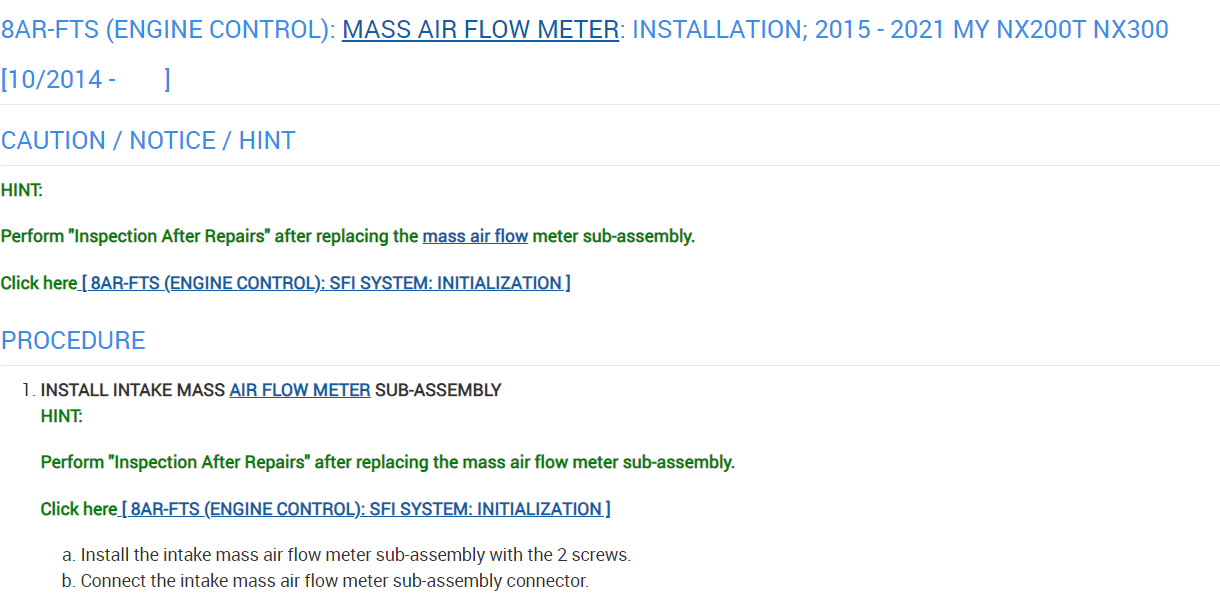Click the PROCEDURE section heading

[73, 341]
